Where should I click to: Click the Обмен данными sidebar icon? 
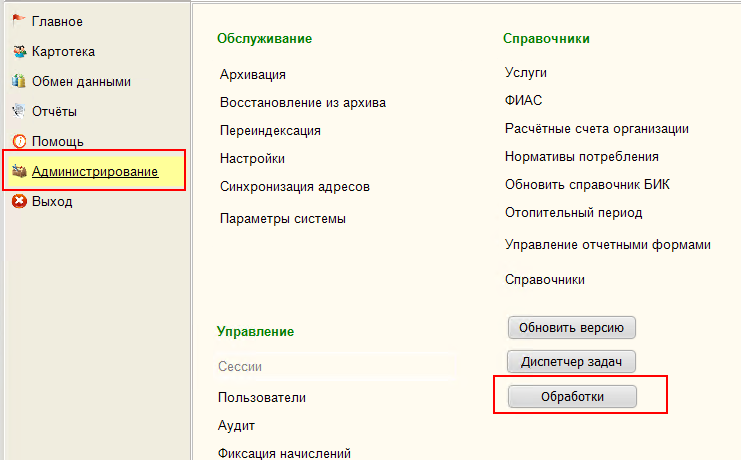tap(19, 81)
